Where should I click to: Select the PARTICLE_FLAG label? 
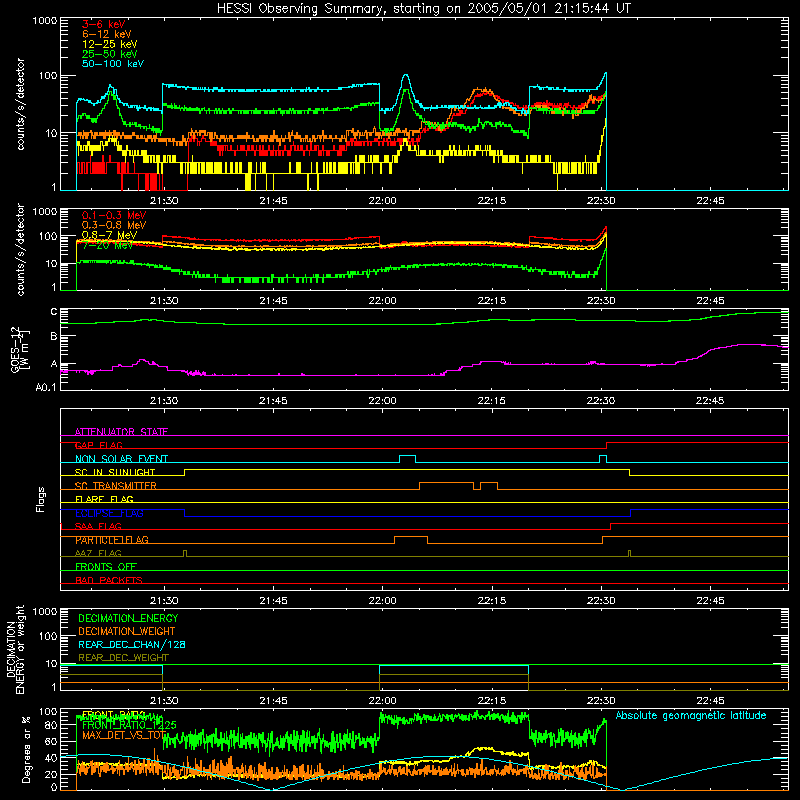[112, 540]
